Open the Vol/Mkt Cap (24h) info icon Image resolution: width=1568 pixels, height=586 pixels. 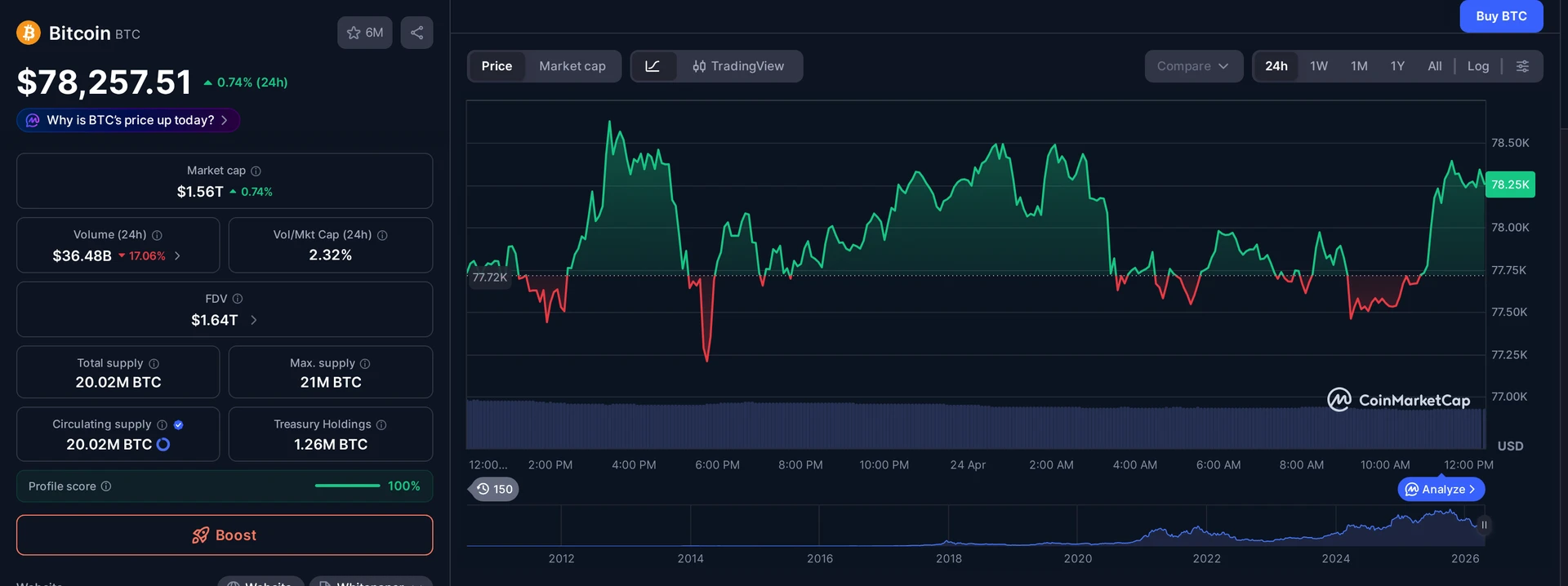382,235
